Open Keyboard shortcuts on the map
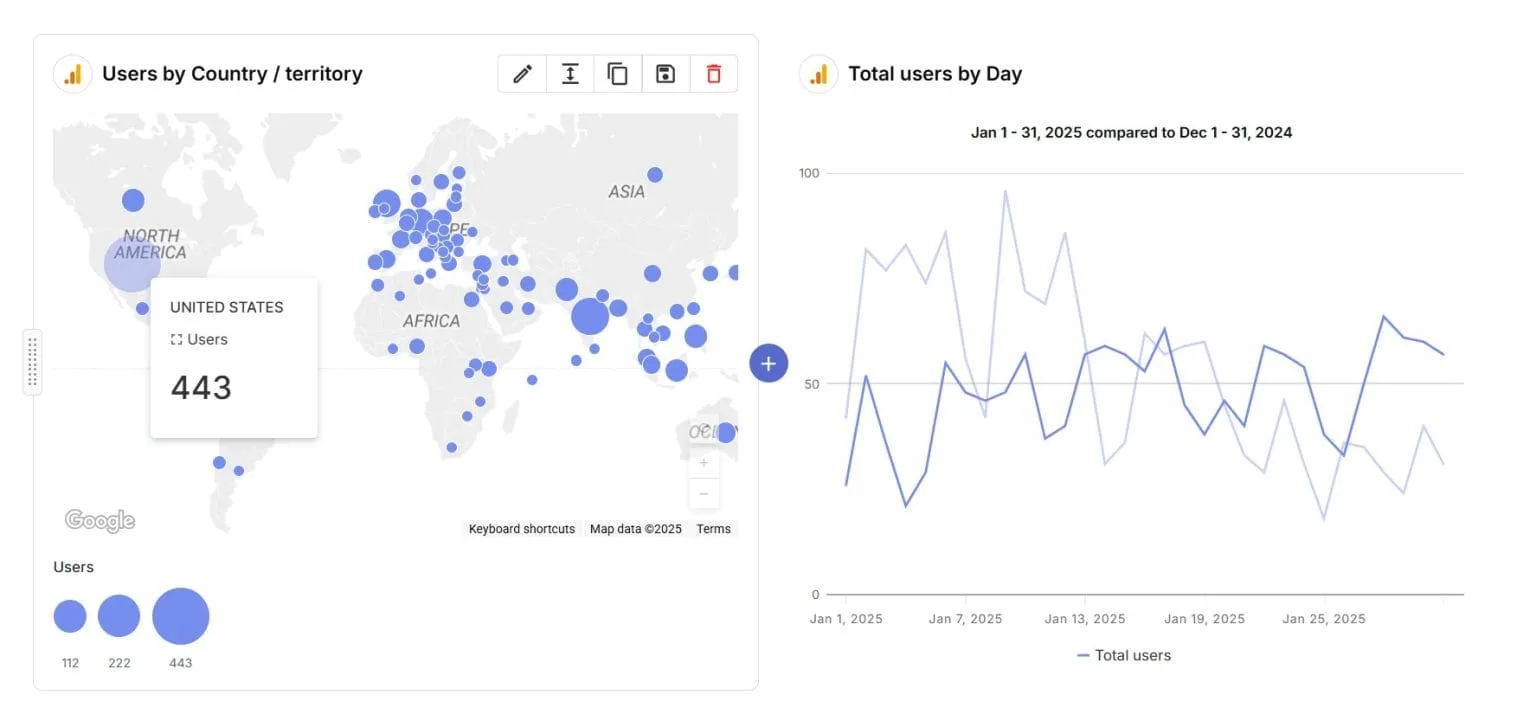This screenshot has height=721, width=1536. click(x=521, y=529)
